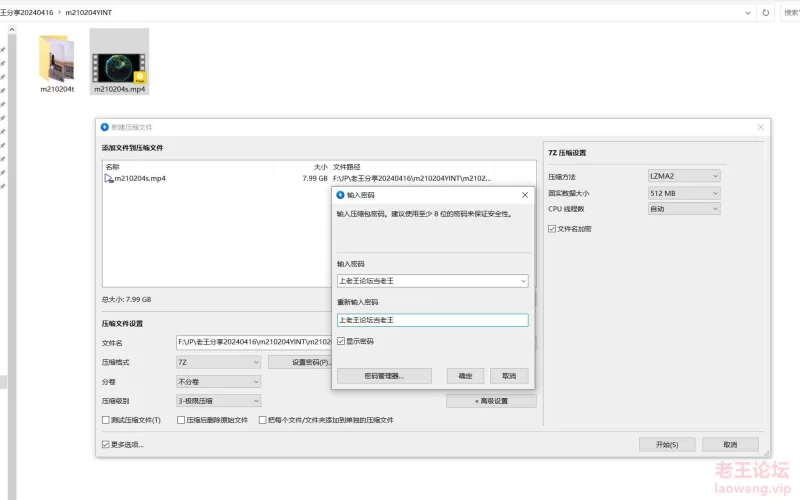
Task: Click 取消 in the main compression dialog
Action: click(730, 444)
